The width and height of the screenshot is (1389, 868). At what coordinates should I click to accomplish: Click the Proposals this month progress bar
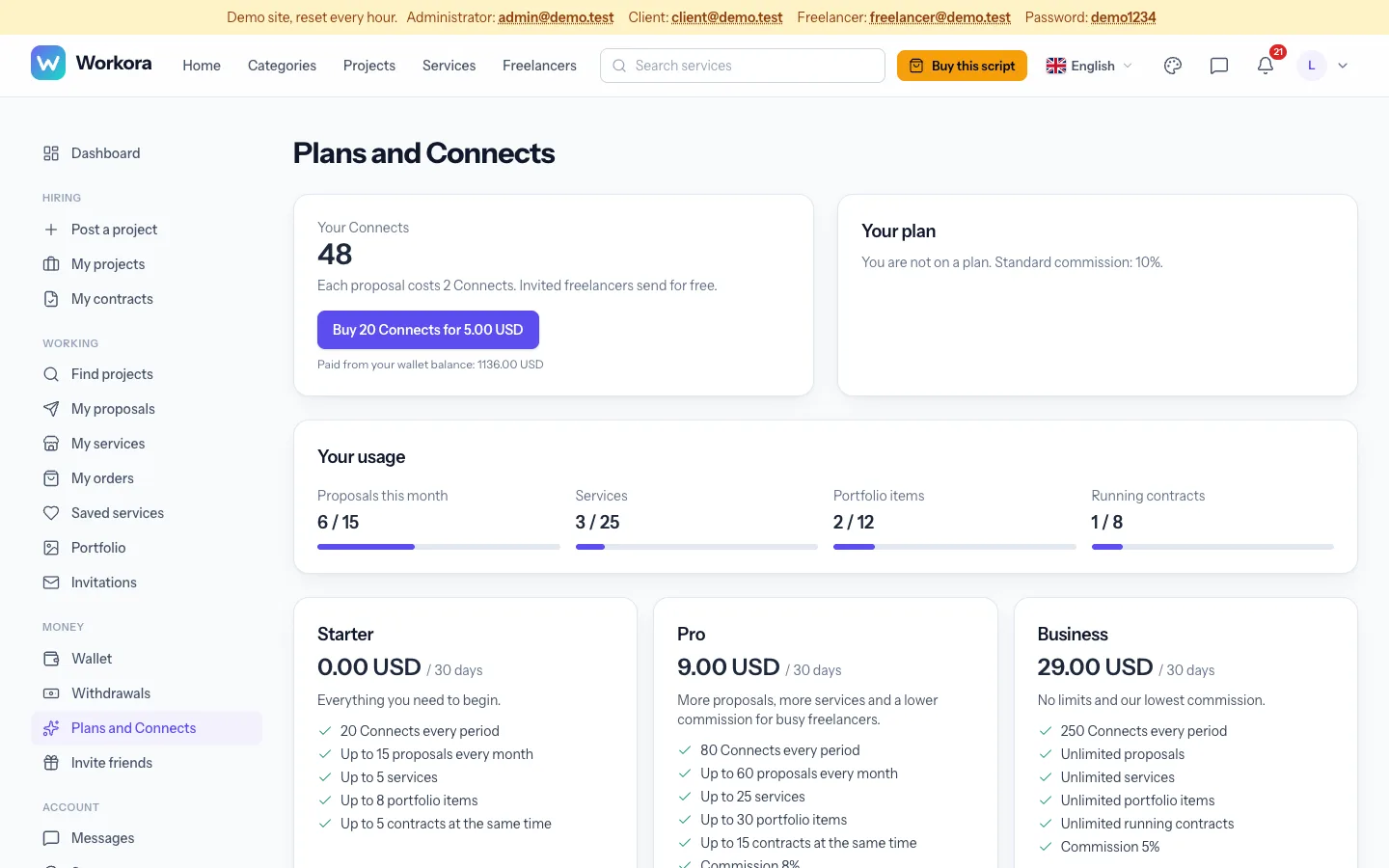(x=439, y=547)
